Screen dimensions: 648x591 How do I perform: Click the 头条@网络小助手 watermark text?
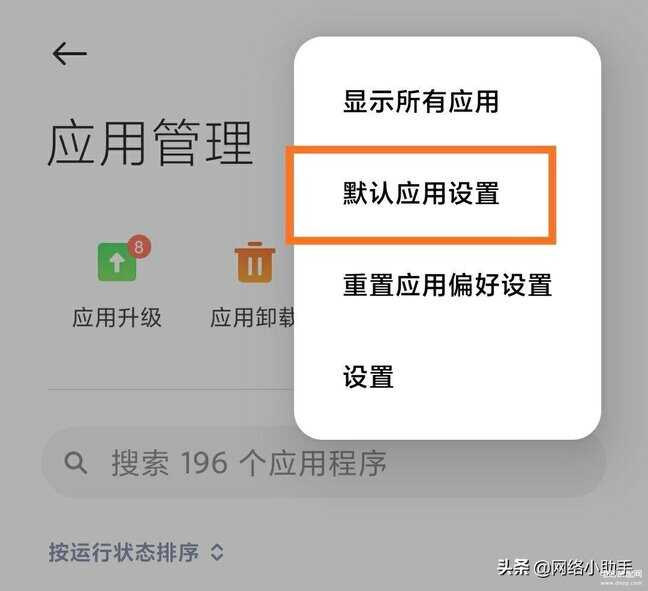click(565, 567)
